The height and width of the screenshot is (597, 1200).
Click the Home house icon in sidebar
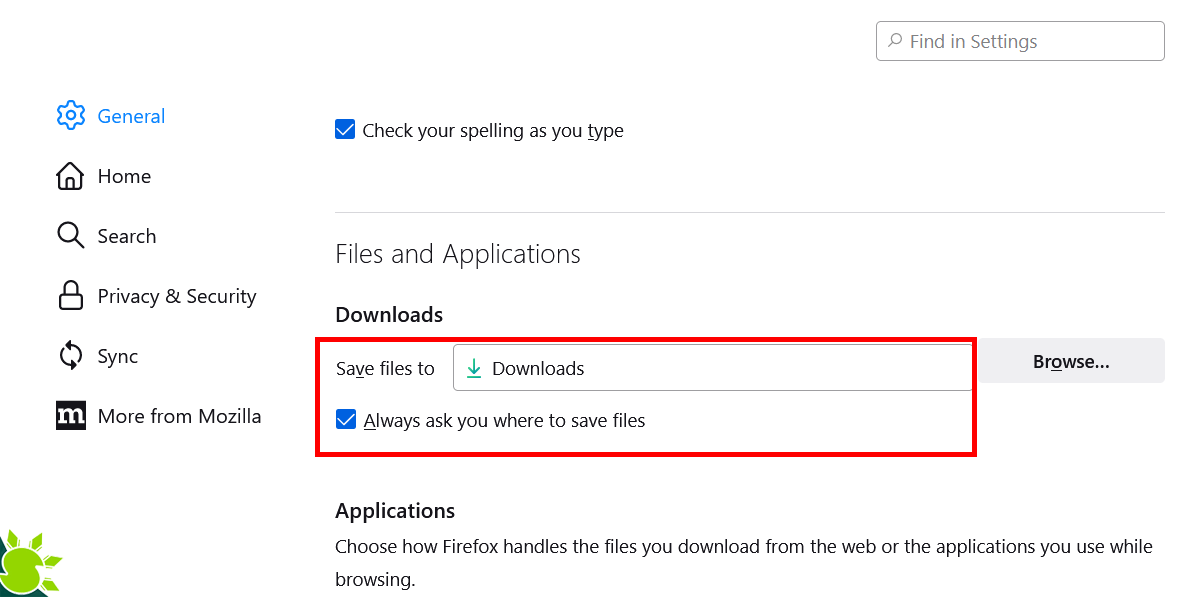pyautogui.click(x=71, y=176)
